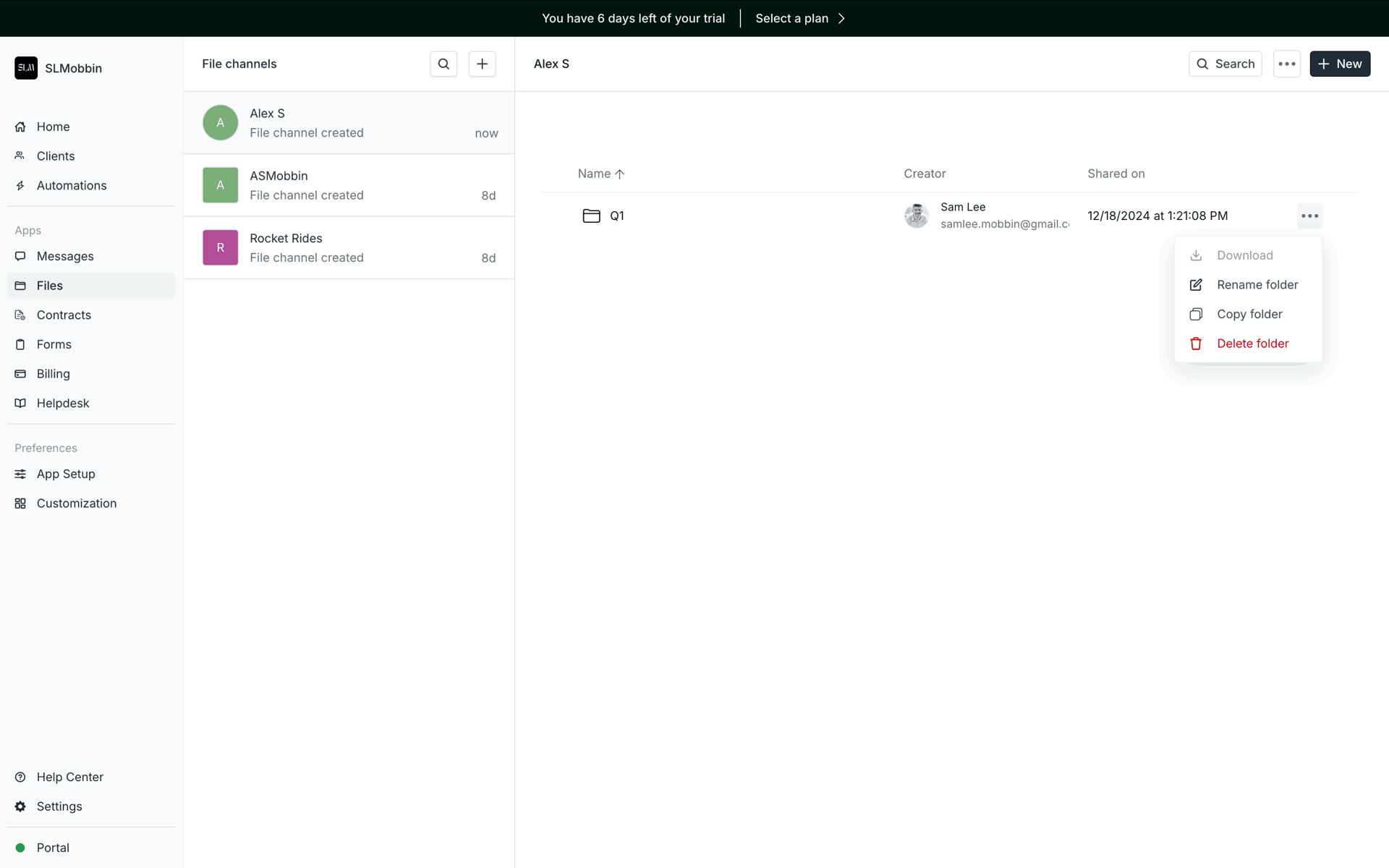Click the Select a plan chevron arrow
Image resolution: width=1389 pixels, height=868 pixels.
(841, 18)
